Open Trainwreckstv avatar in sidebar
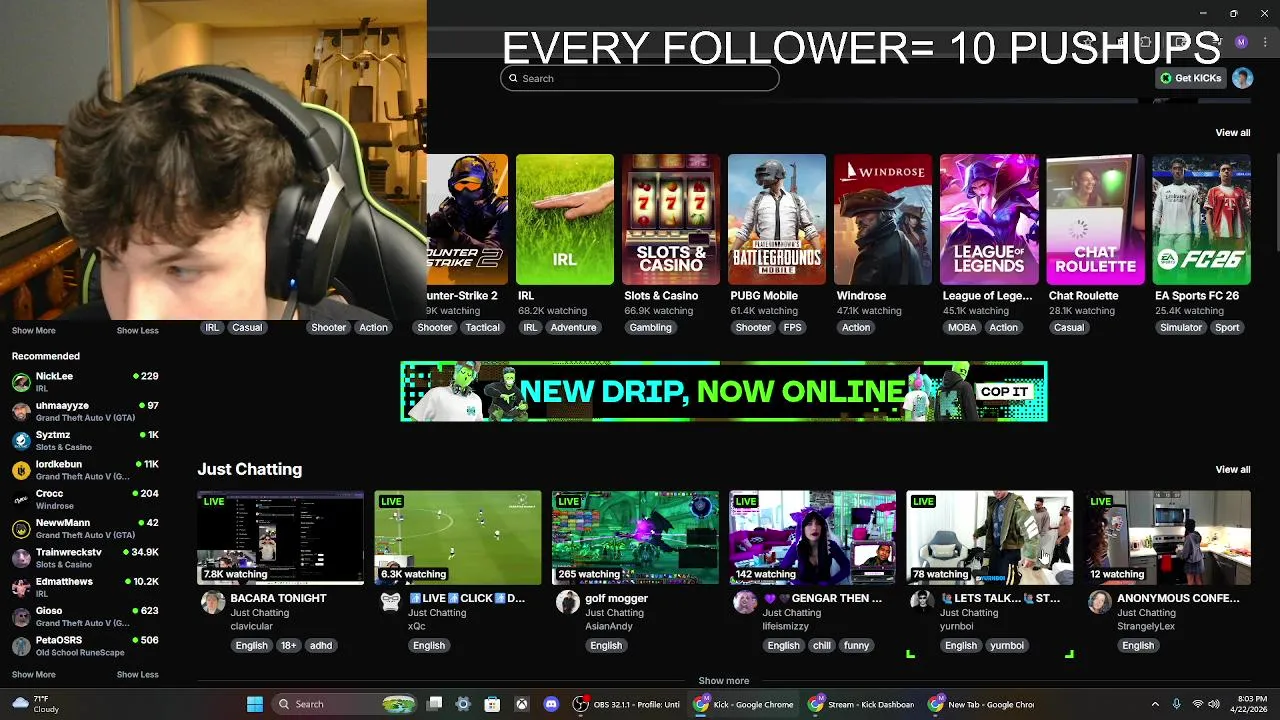1280x720 pixels. tap(21, 558)
